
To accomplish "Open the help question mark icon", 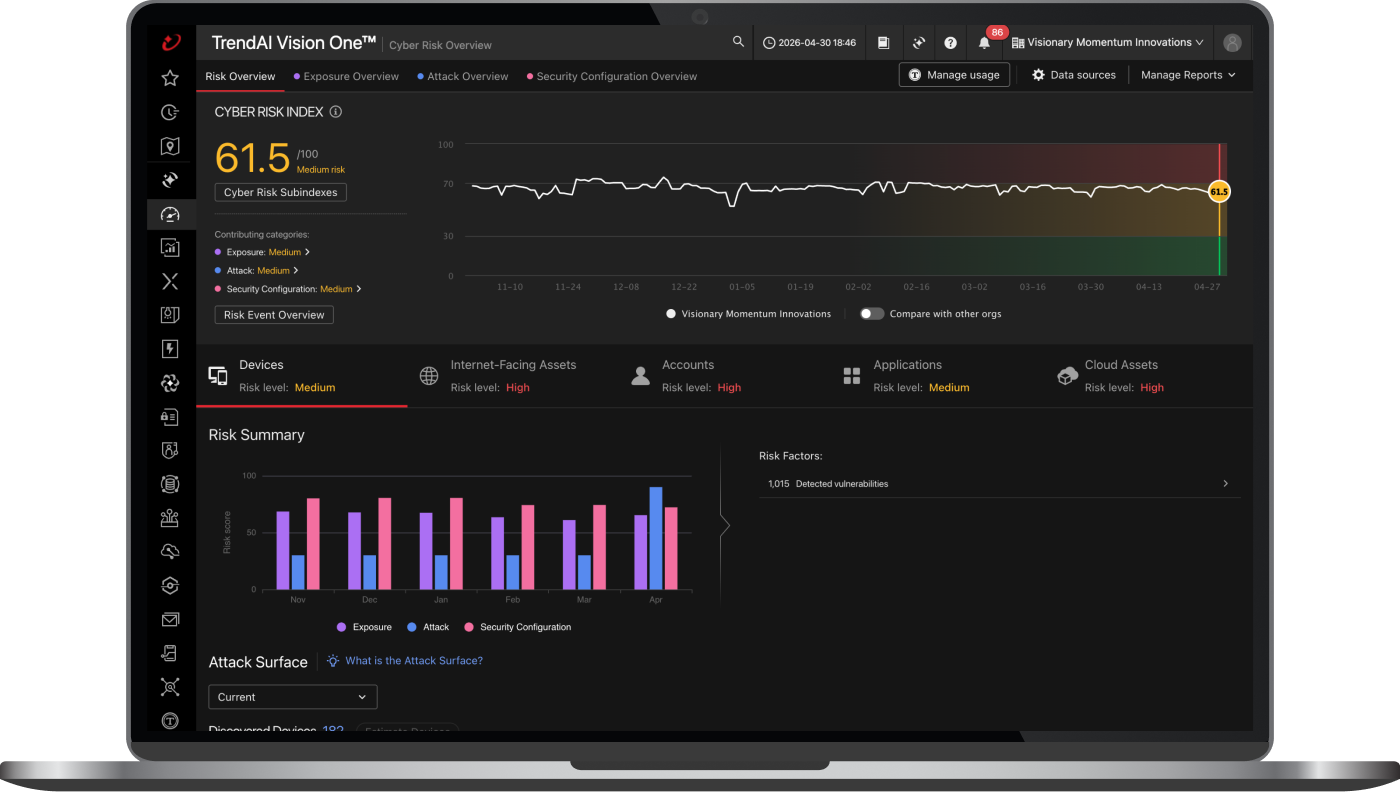I will pos(951,43).
